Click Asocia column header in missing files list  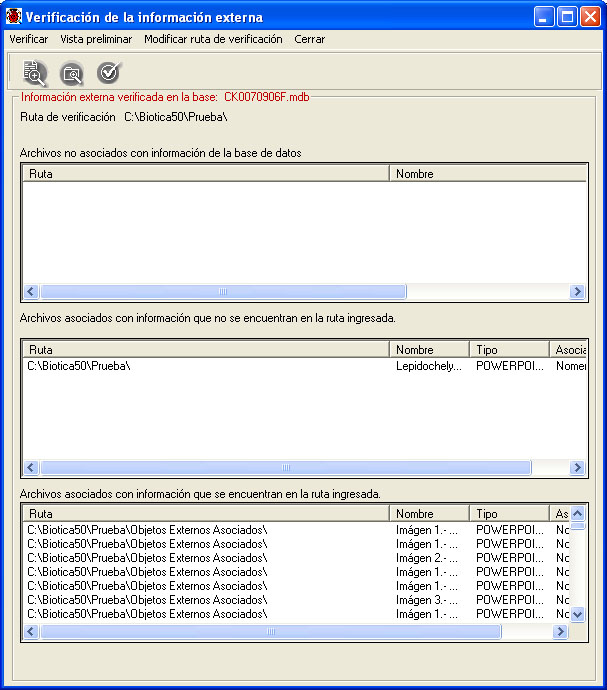568,350
